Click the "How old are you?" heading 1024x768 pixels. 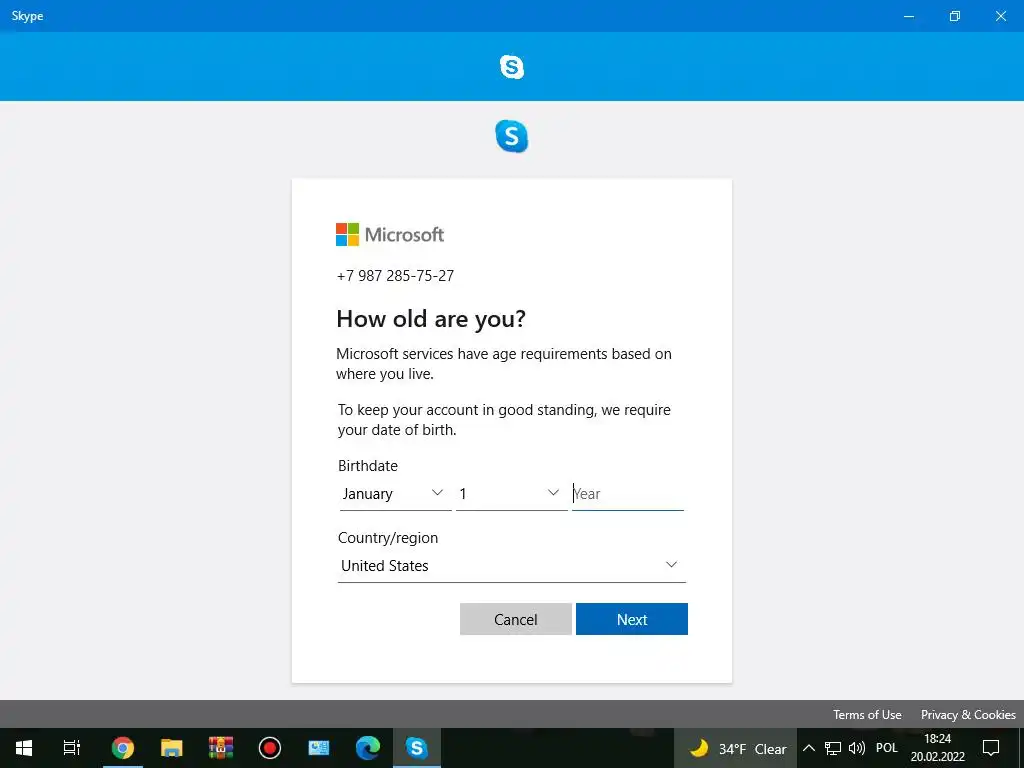[430, 319]
